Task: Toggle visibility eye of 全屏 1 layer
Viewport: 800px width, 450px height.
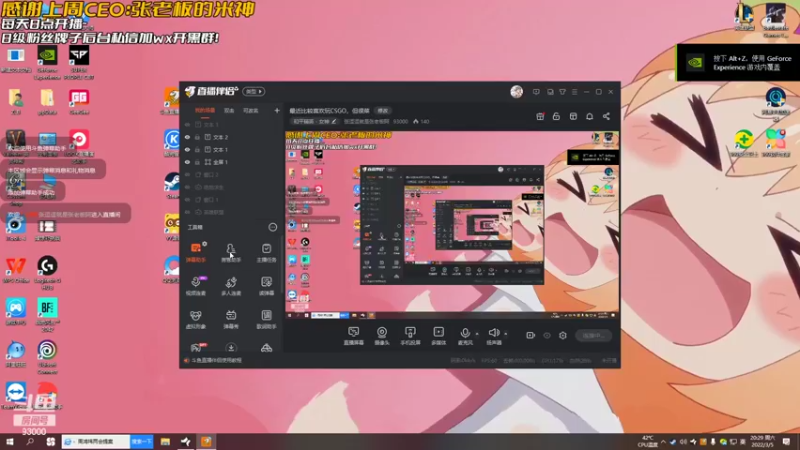Action: click(x=187, y=162)
